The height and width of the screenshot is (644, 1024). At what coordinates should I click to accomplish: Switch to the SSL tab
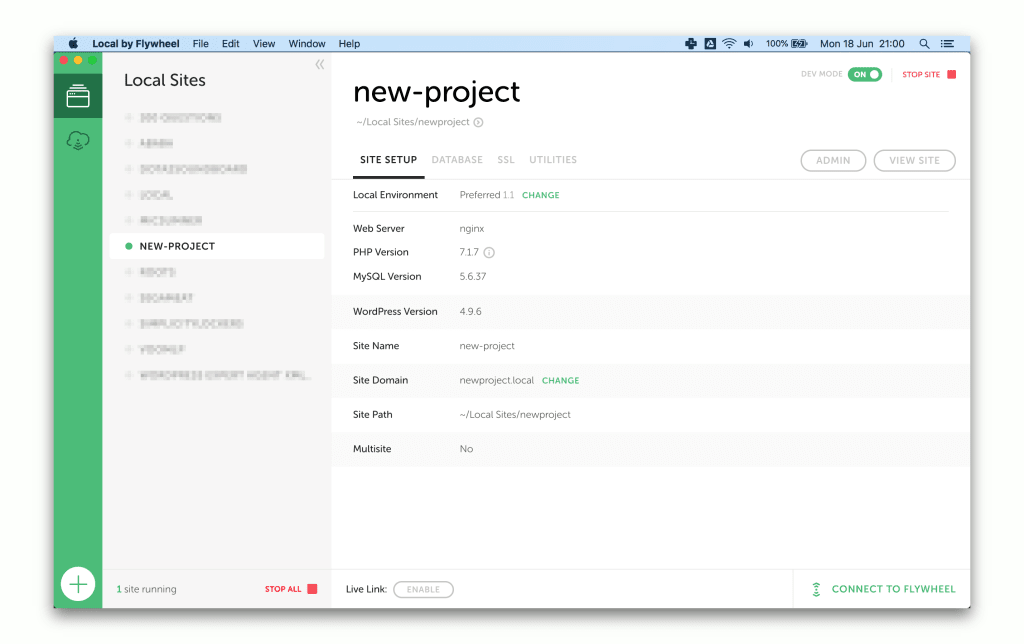(506, 160)
